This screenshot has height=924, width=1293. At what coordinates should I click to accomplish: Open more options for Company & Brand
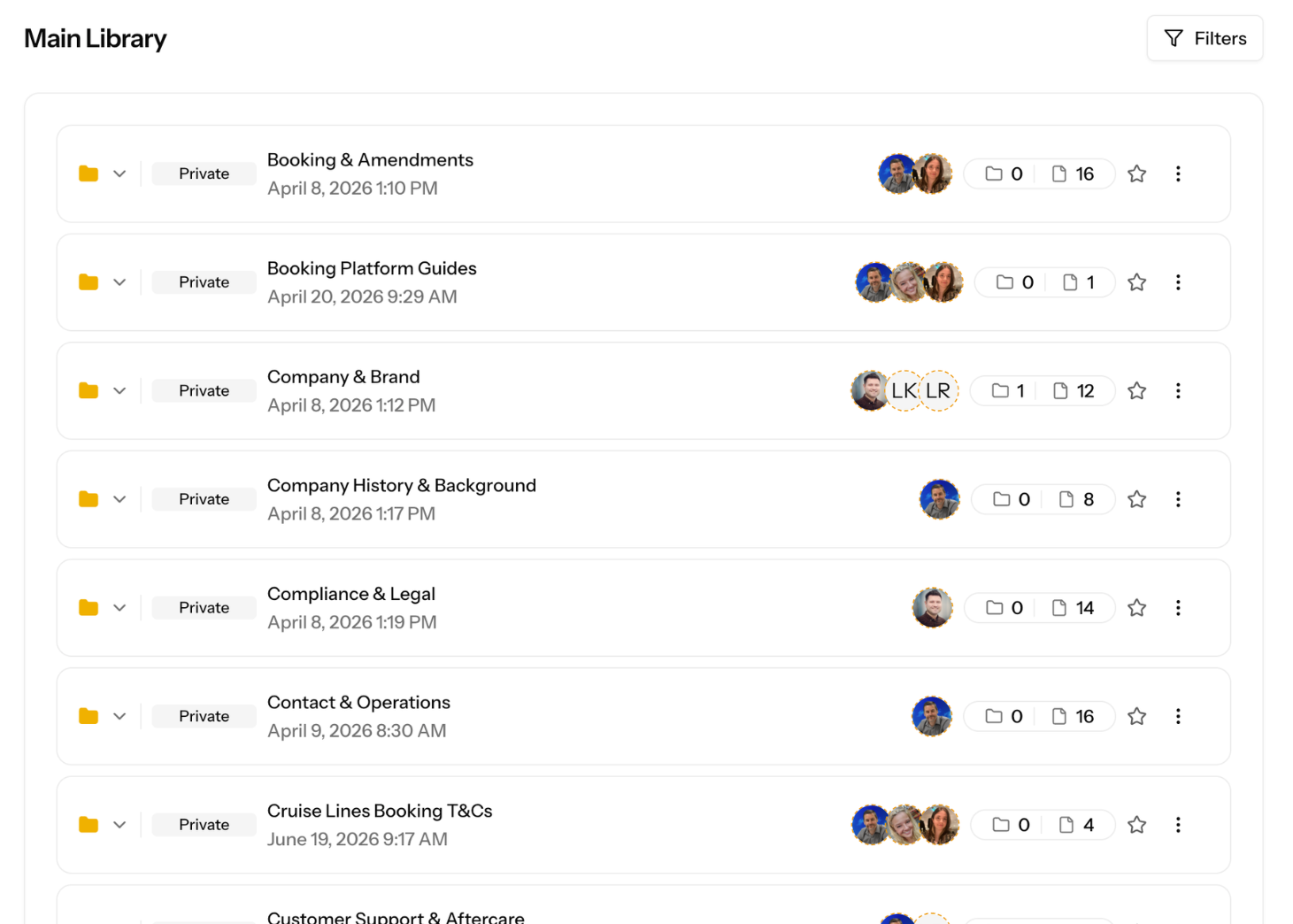click(x=1178, y=390)
